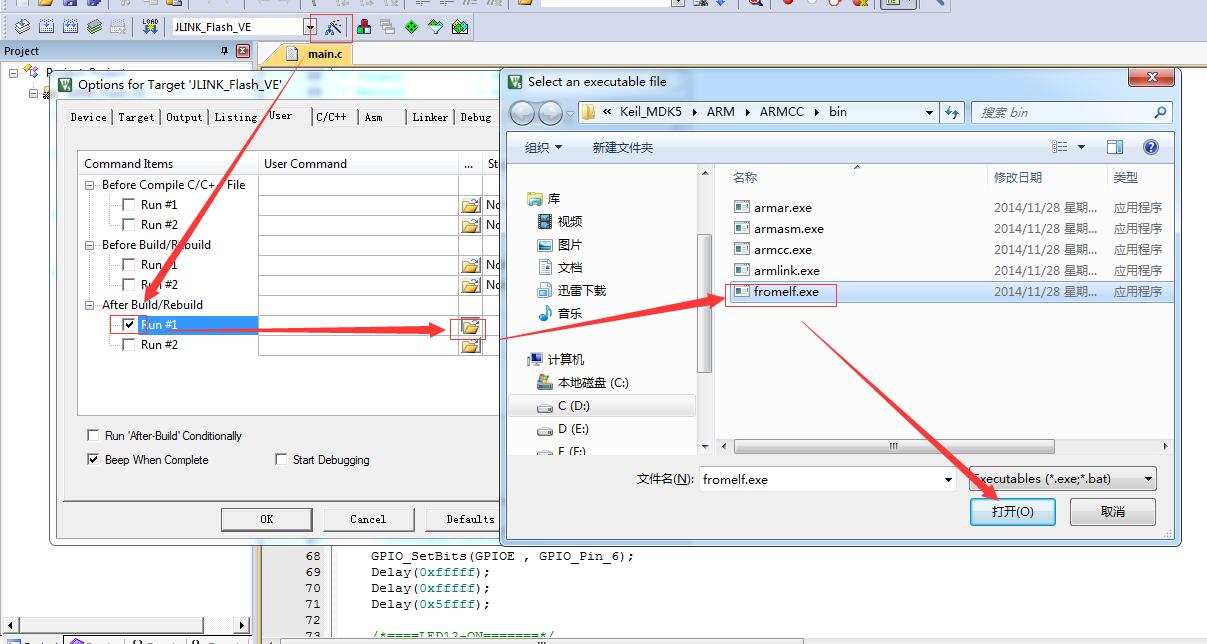Check the Before Compile C/C++ File Run #2 checkbox

point(128,225)
